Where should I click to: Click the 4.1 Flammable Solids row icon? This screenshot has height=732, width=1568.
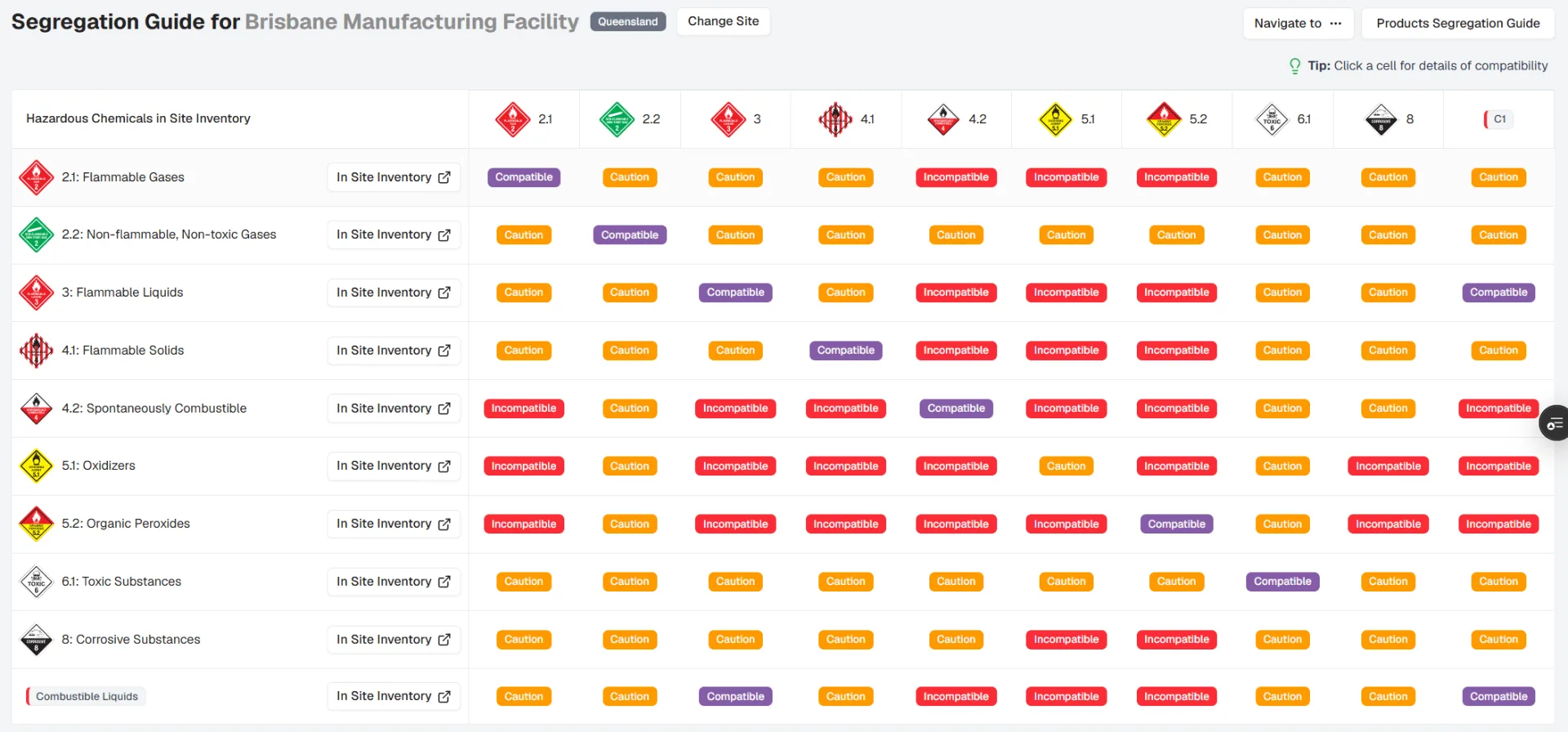coord(36,350)
